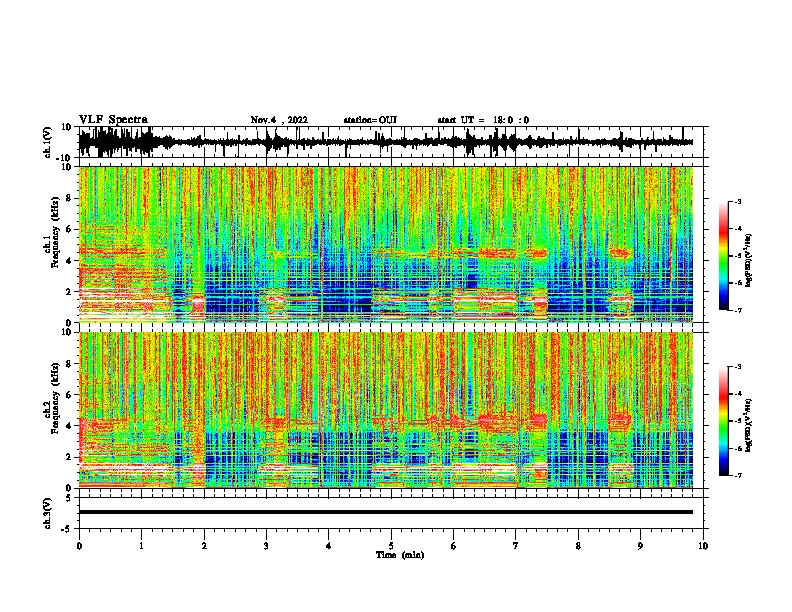792x612 pixels.
Task: Click the ch.2 spectrogram panel
Action: point(385,410)
